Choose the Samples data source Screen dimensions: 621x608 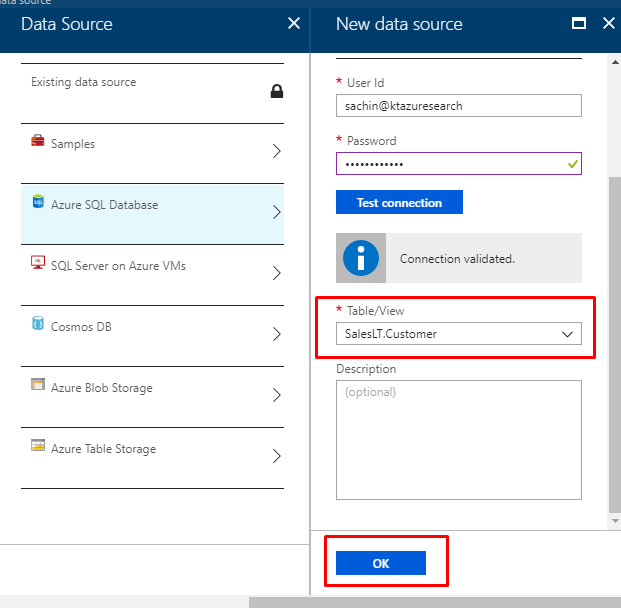click(152, 153)
